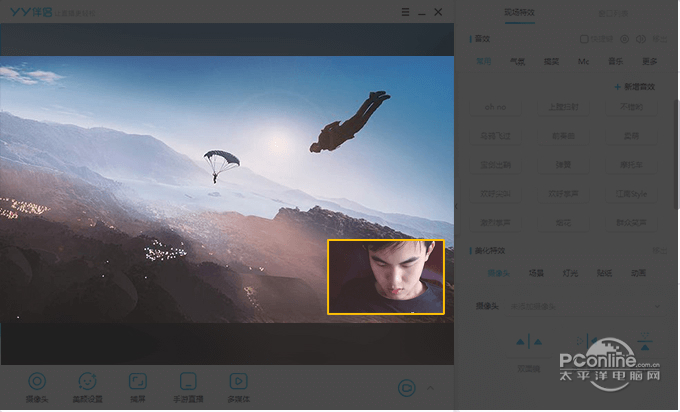
Task: Switch to the 窗口列表 tab
Action: click(x=613, y=13)
